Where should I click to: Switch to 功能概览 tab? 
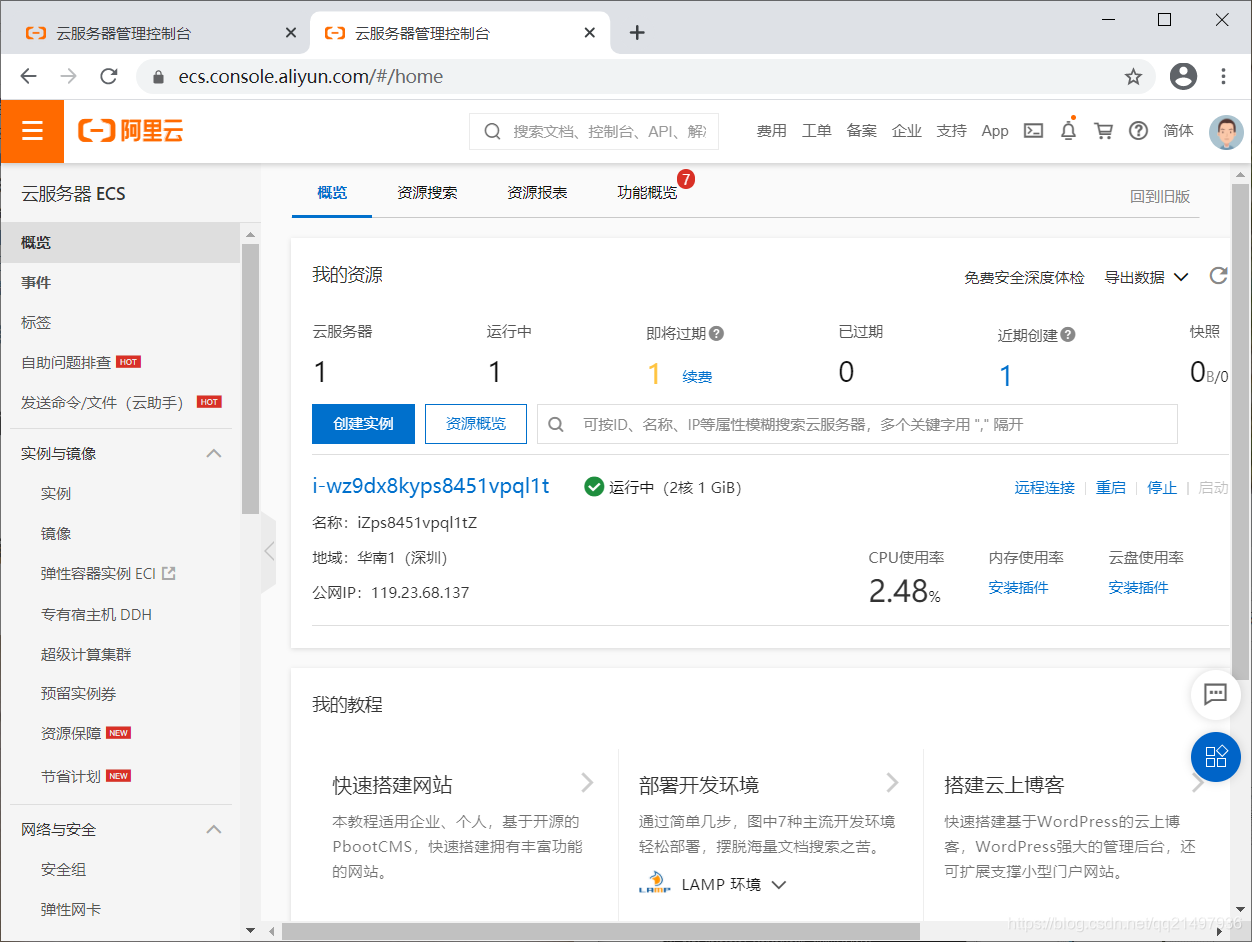(x=647, y=193)
